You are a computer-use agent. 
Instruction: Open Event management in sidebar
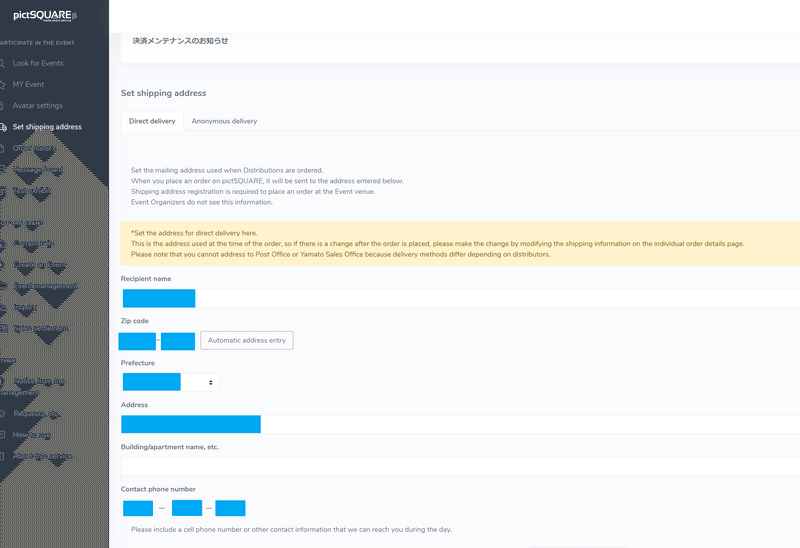tap(45, 286)
